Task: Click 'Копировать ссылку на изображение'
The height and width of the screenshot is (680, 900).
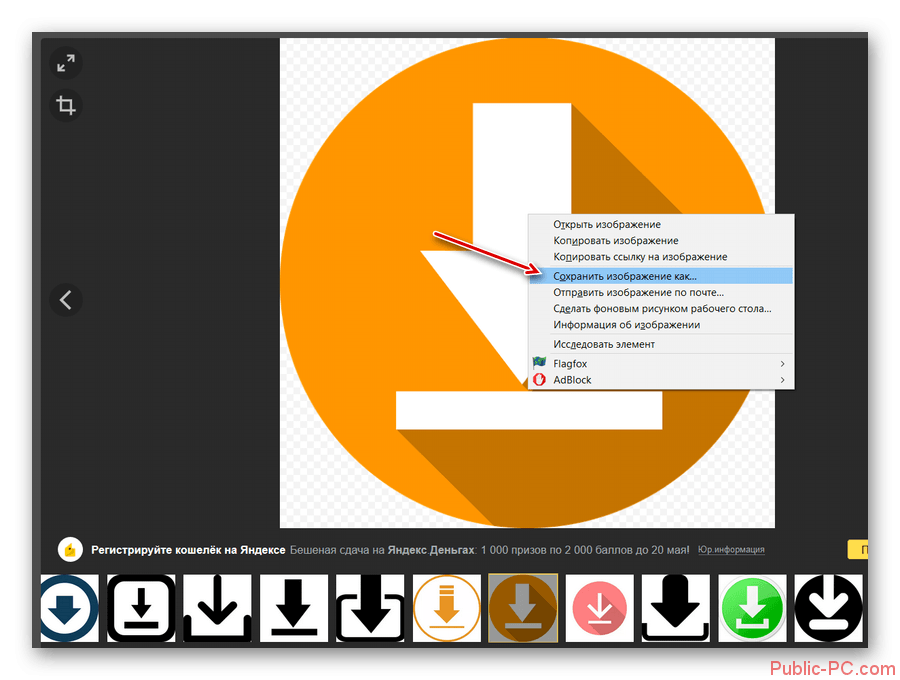Action: [x=640, y=257]
